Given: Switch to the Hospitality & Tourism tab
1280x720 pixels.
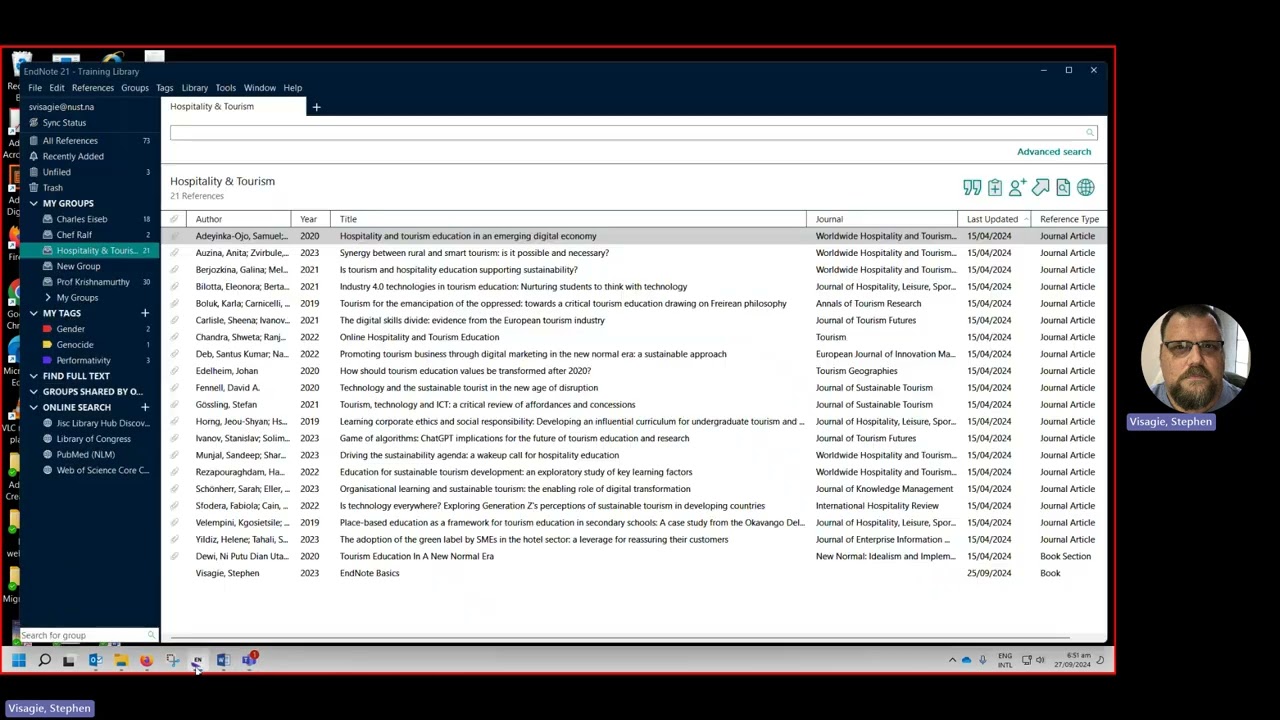Looking at the screenshot, I should pos(233,107).
